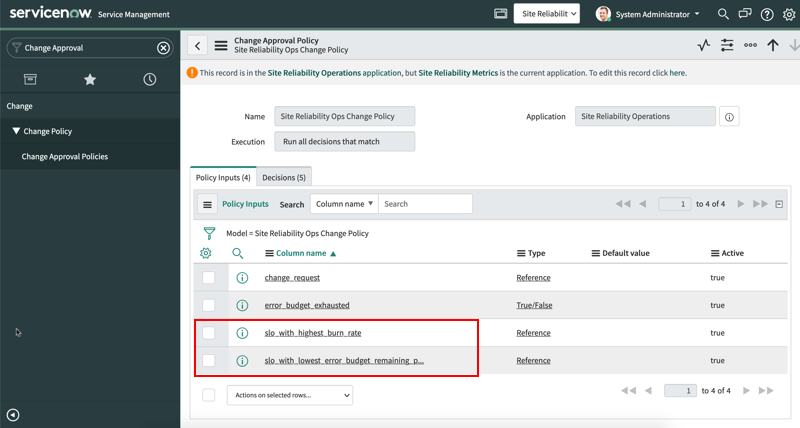Show history clock tab in navigator
This screenshot has height=428, width=800.
coord(149,79)
